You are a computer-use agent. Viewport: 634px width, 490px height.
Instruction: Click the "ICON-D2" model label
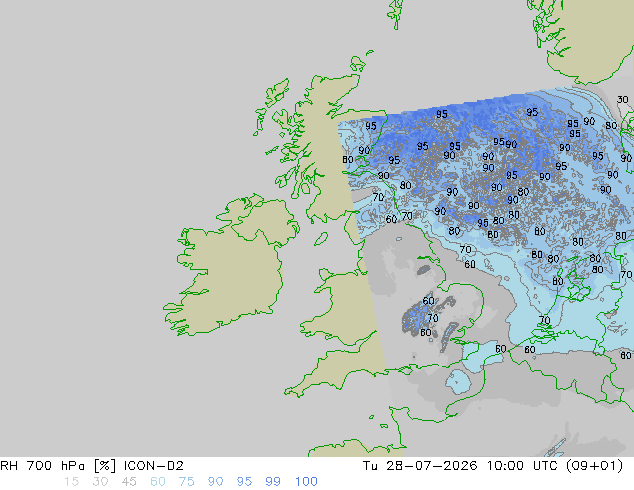click(x=154, y=466)
